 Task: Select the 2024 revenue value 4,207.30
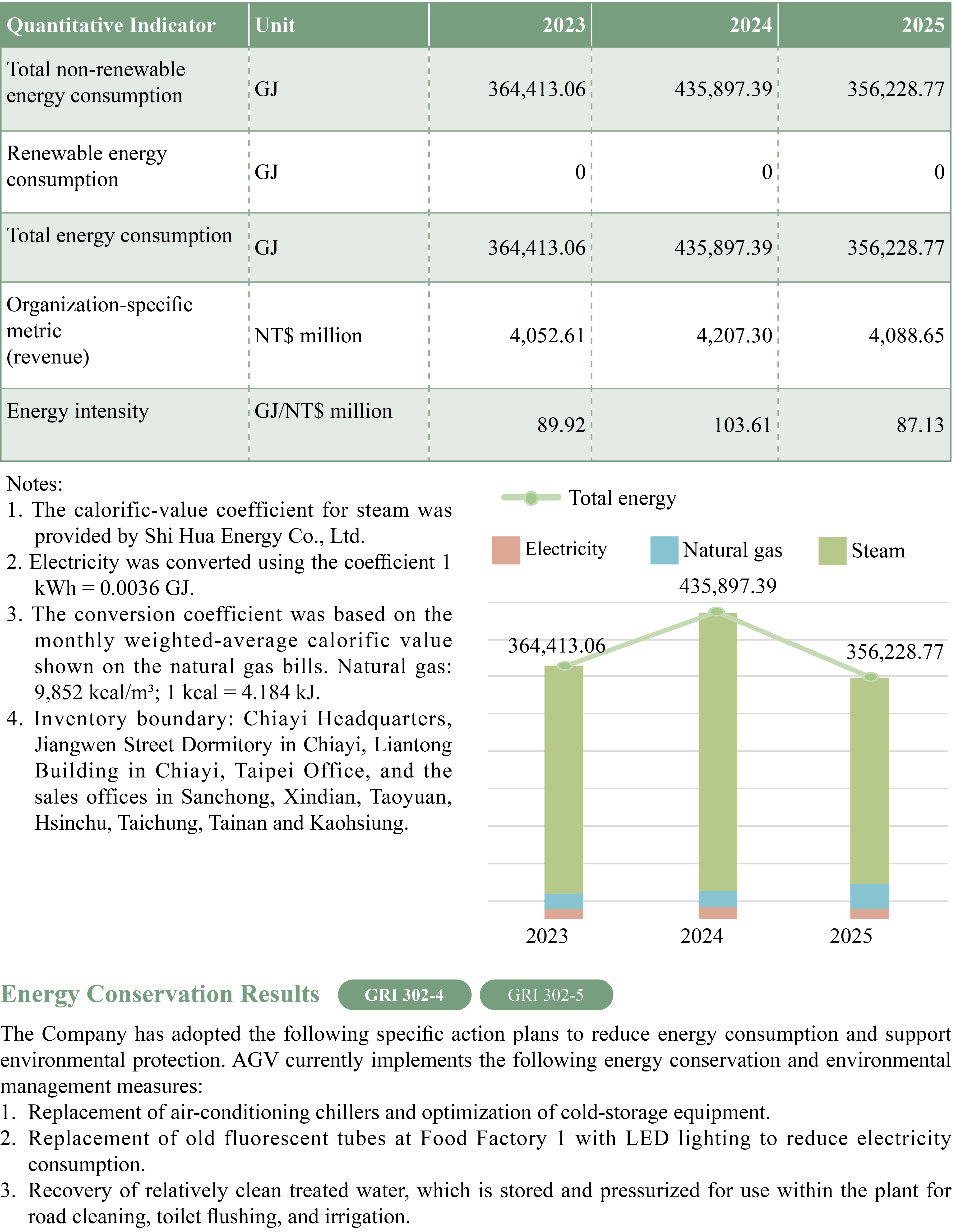coord(734,336)
